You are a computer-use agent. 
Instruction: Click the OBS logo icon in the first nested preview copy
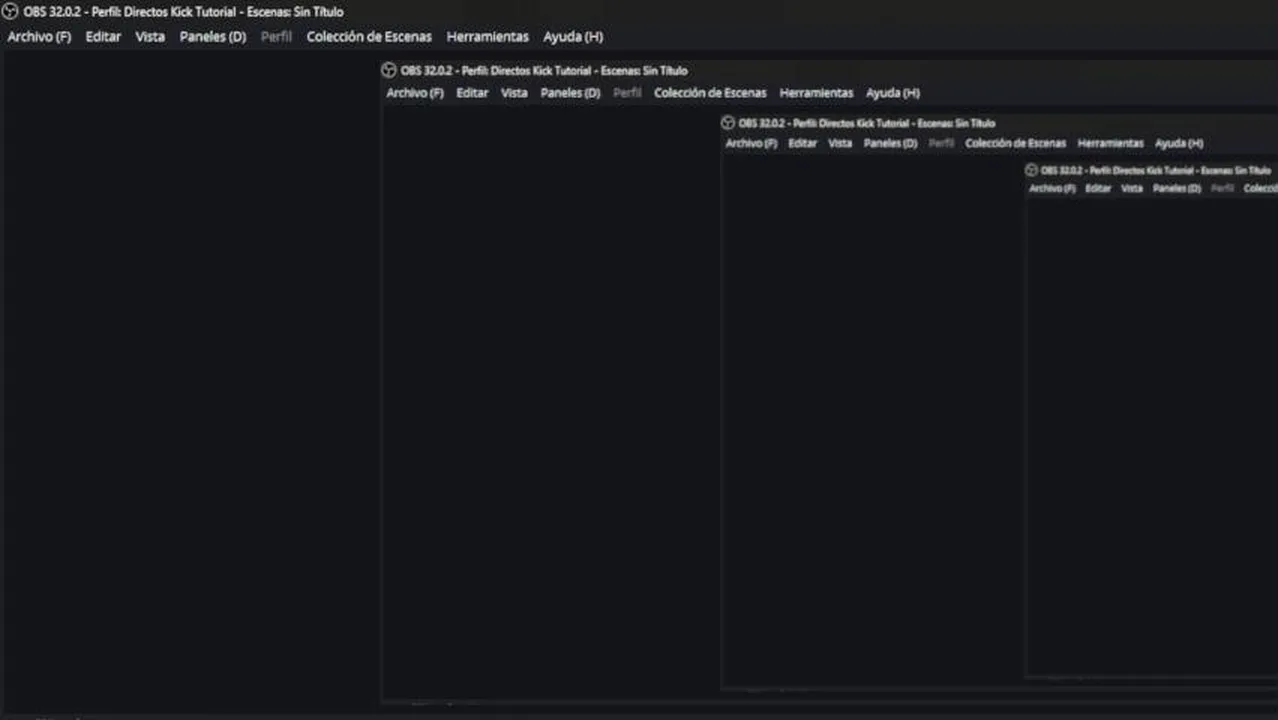pyautogui.click(x=389, y=70)
